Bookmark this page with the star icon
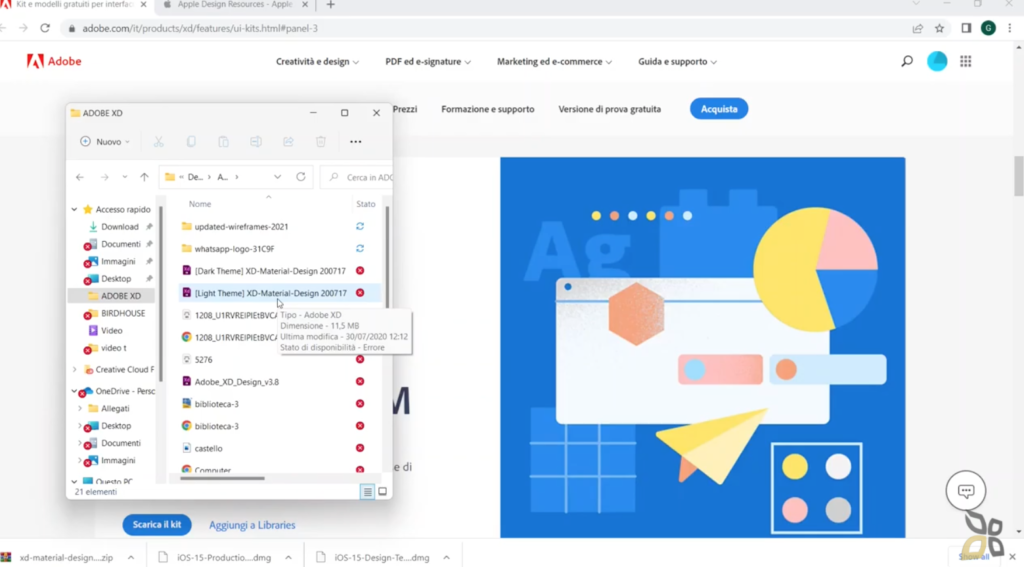This screenshot has width=1024, height=567. click(940, 28)
